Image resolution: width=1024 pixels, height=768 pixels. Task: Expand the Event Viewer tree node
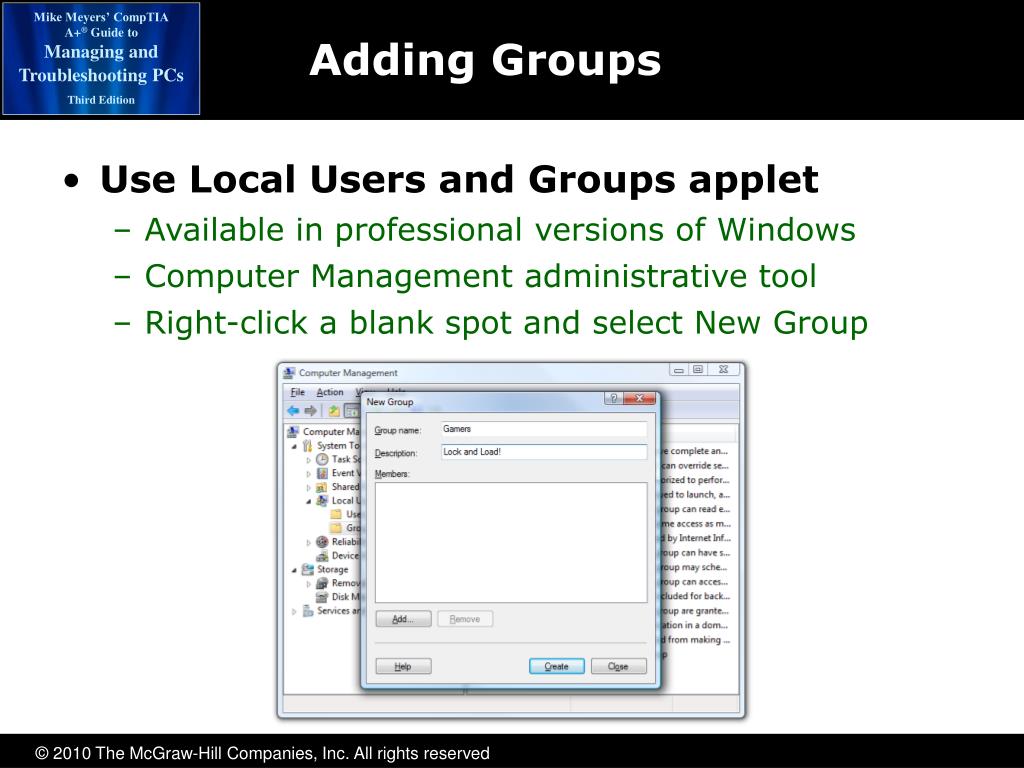pos(309,473)
